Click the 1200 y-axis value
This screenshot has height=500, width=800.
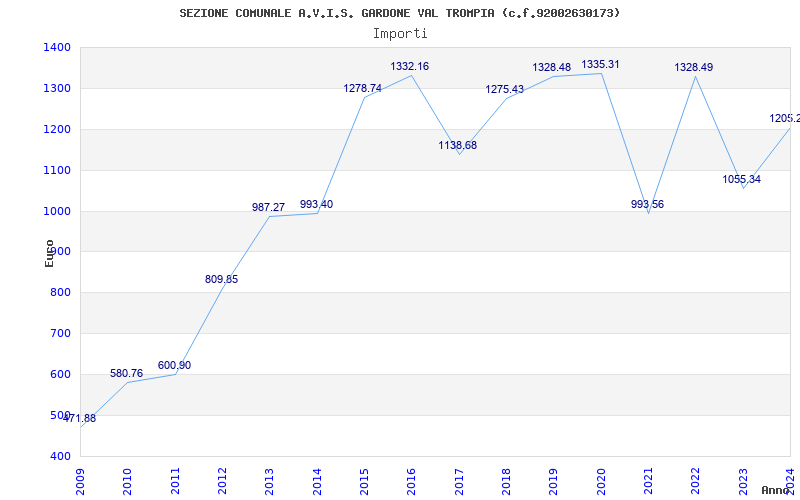coord(57,129)
